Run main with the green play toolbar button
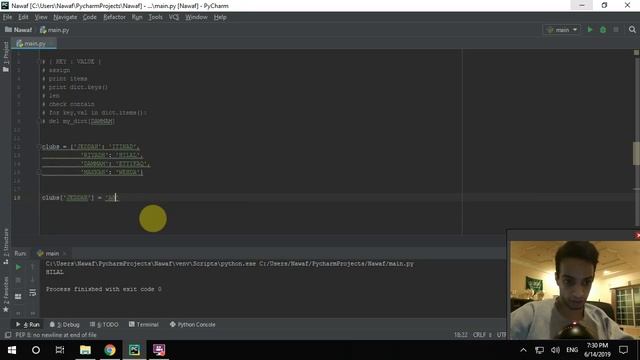This screenshot has height=360, width=640. tap(590, 29)
